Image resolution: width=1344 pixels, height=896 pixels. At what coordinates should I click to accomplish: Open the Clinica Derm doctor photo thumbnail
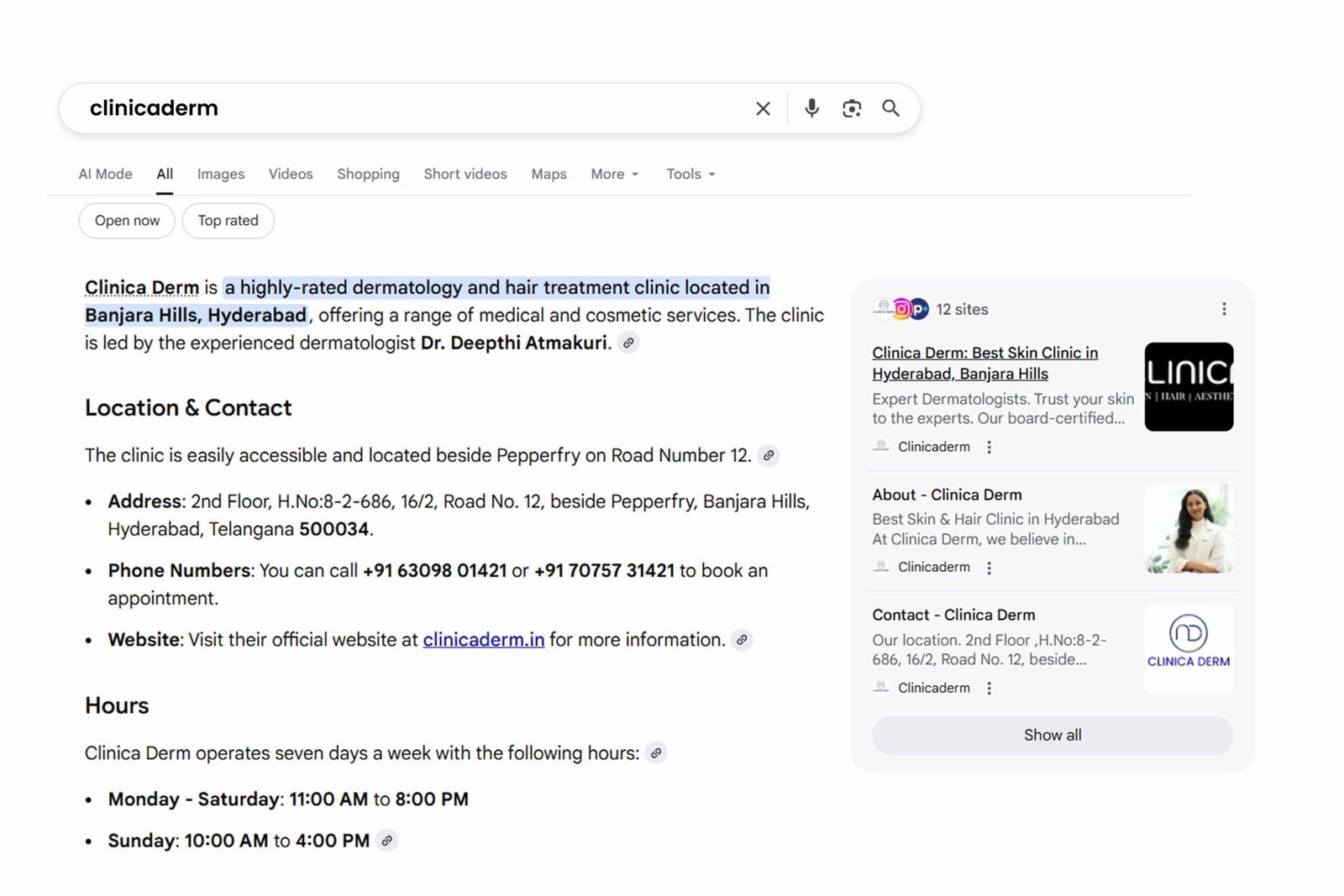pyautogui.click(x=1189, y=528)
